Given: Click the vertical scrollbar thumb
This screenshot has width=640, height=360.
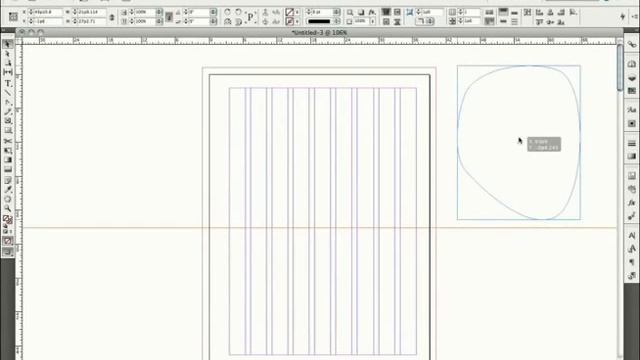Looking at the screenshot, I should tap(620, 67).
